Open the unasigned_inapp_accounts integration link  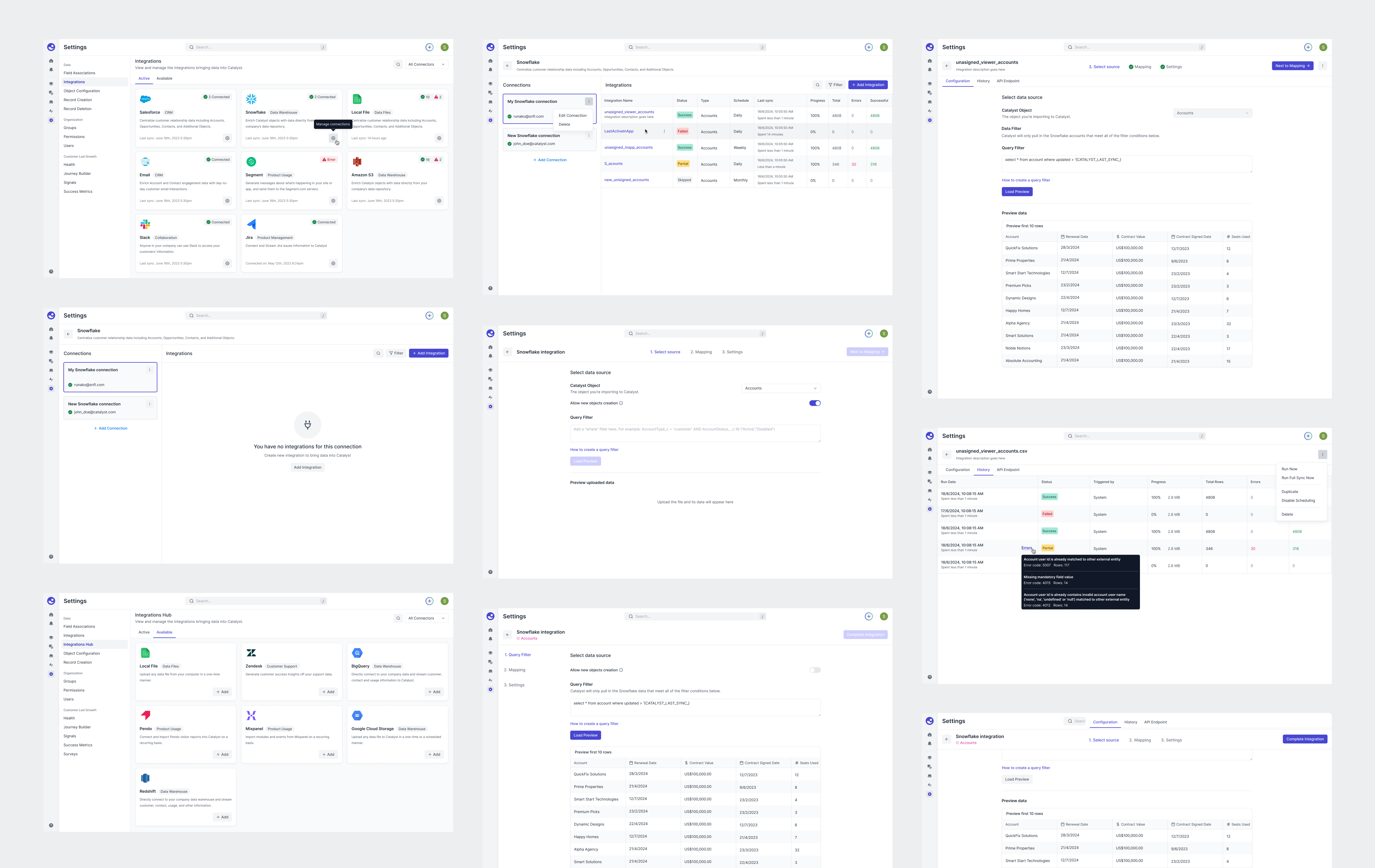tap(628, 148)
